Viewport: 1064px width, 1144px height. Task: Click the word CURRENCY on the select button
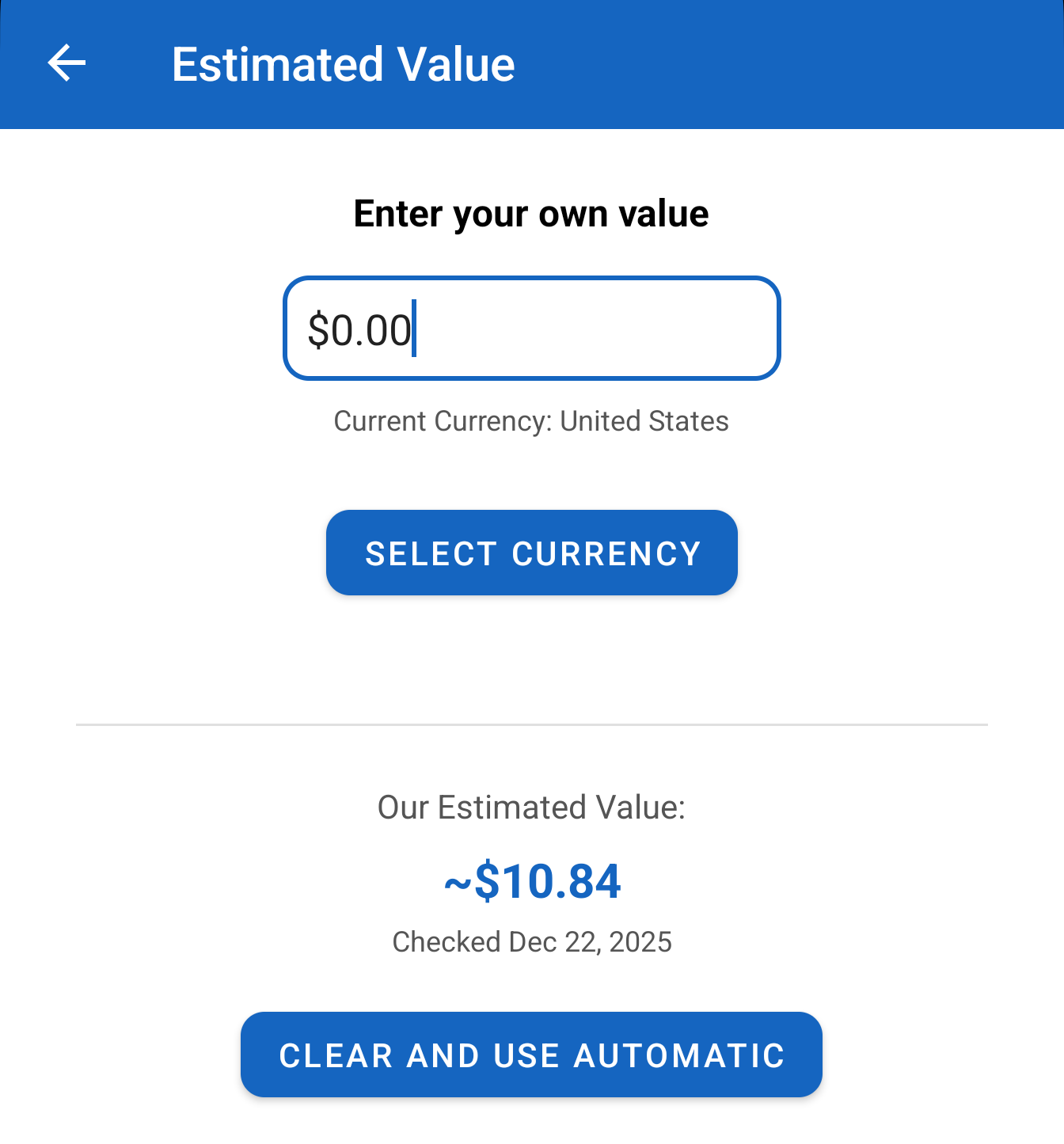coord(606,553)
